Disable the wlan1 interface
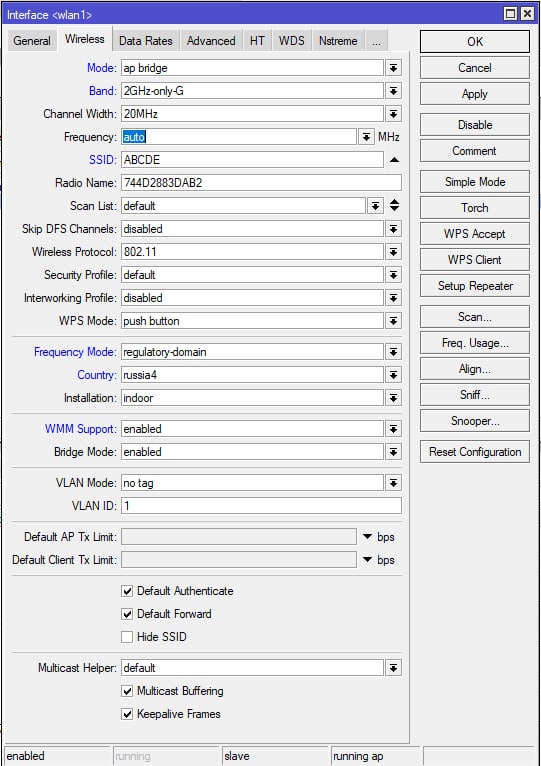The height and width of the screenshot is (766, 541). pyautogui.click(x=475, y=125)
